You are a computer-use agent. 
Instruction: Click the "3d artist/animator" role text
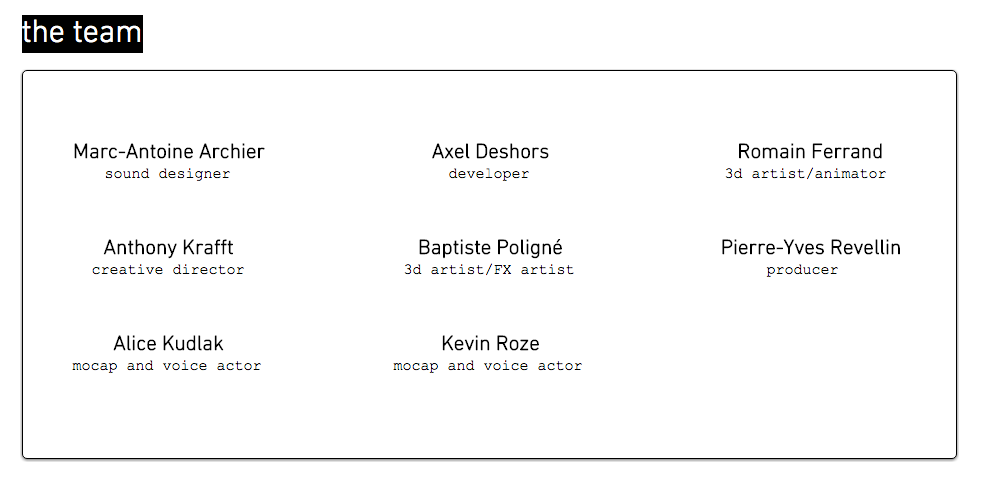[x=805, y=174]
